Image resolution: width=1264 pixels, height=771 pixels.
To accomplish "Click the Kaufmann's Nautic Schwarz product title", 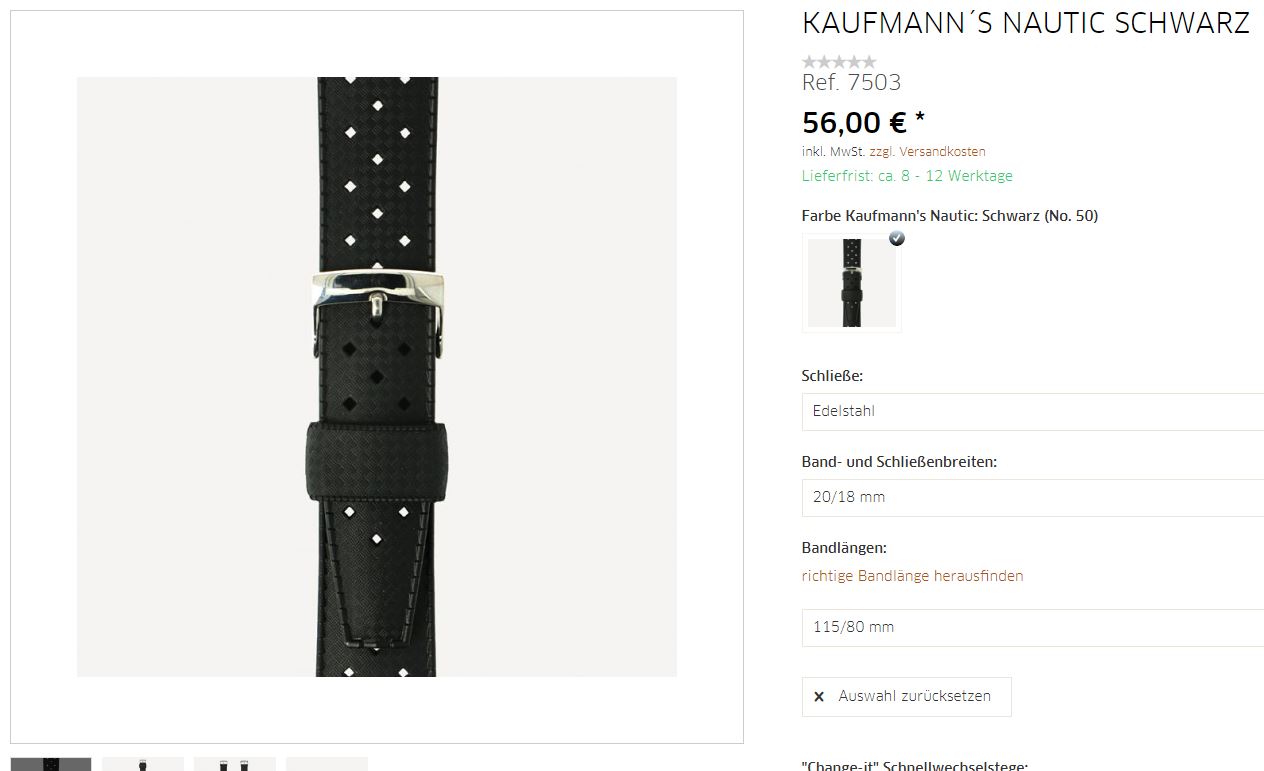I will (x=1026, y=24).
